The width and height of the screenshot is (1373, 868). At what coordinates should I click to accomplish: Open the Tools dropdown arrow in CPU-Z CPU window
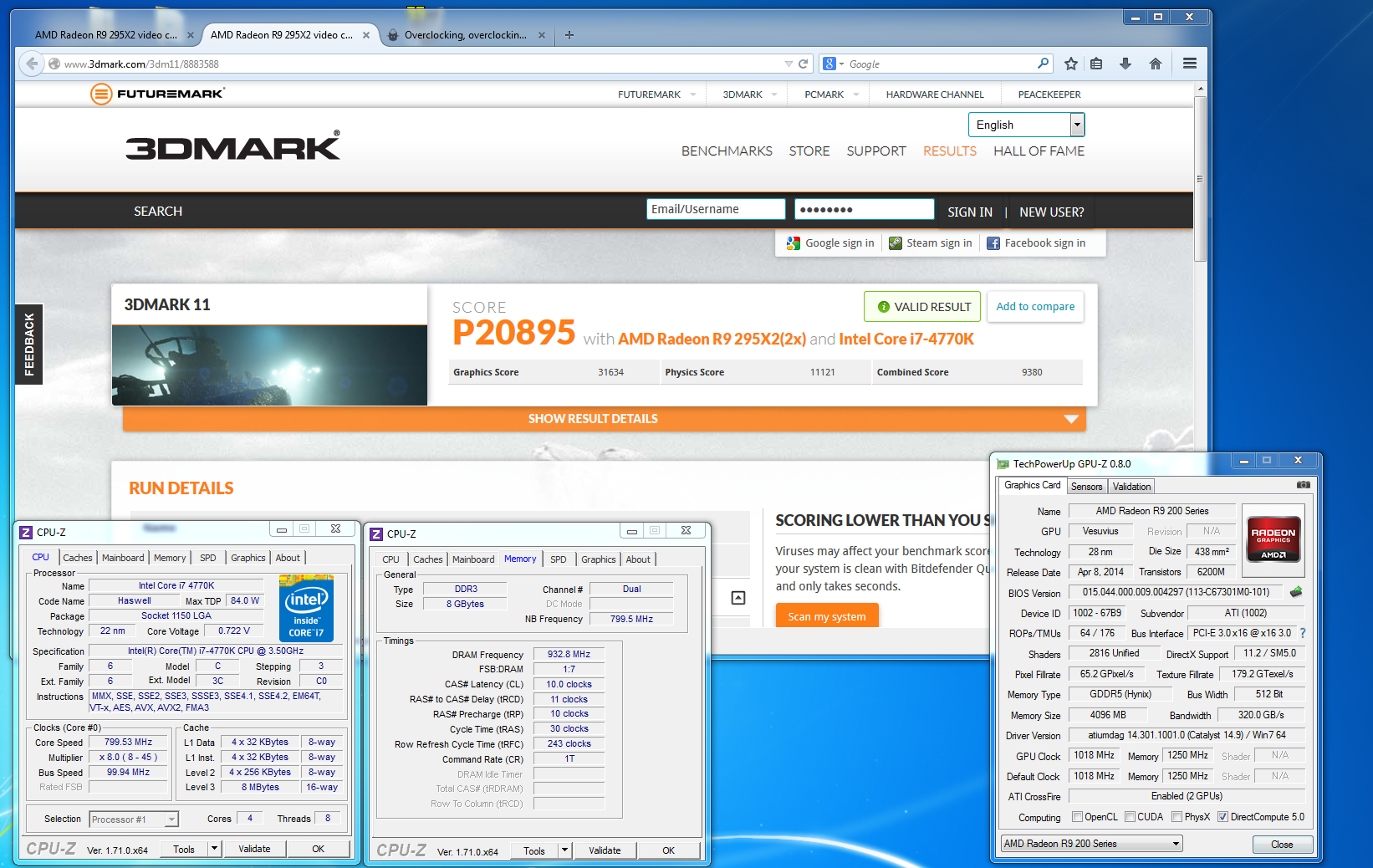215,849
